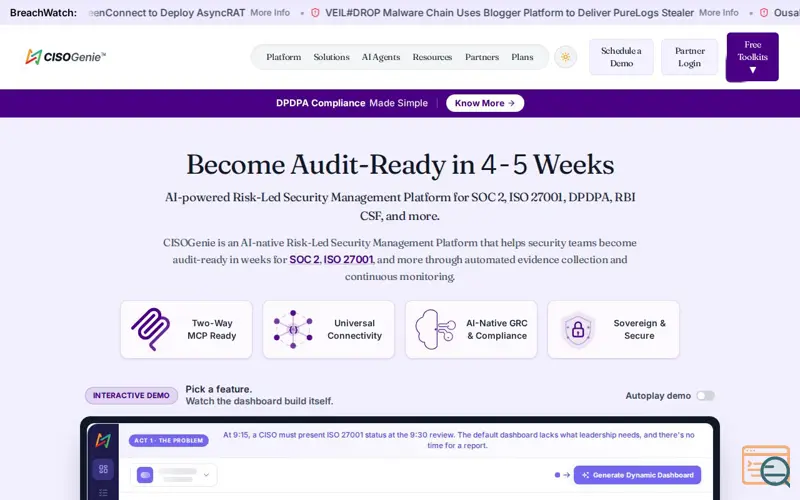
Task: Select the AI-Native GRC & Compliance text
Action: click(496, 330)
